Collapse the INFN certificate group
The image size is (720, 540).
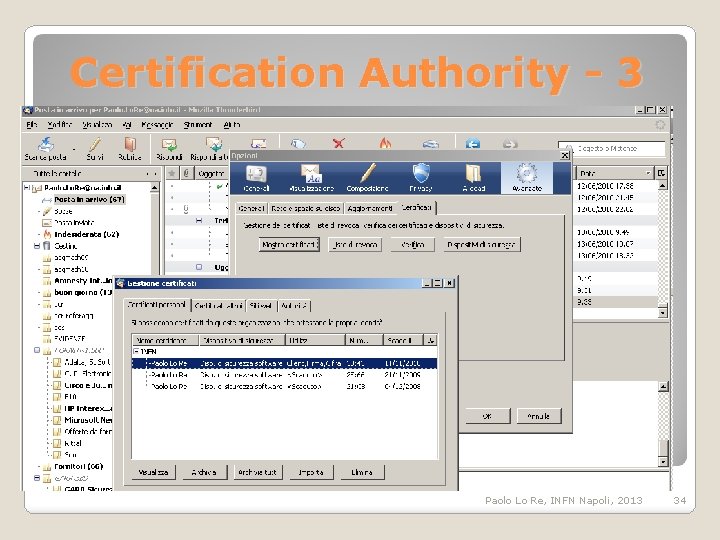(136, 351)
